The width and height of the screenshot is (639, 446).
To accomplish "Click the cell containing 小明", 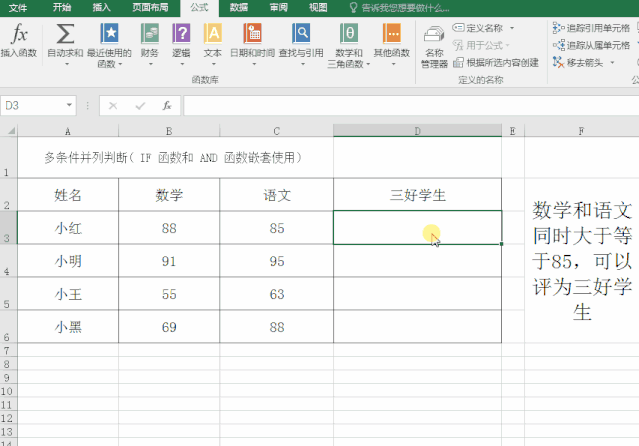I will coord(68,261).
